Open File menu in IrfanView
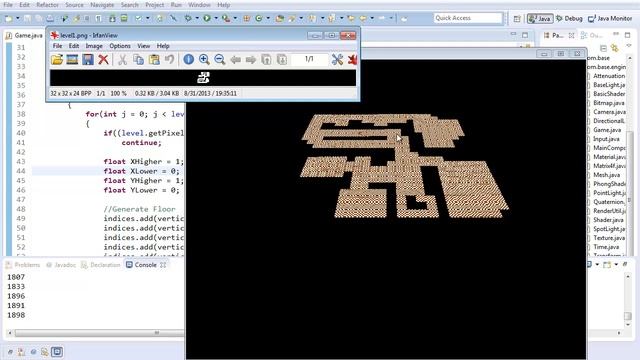This screenshot has height=360, width=640. pos(58,46)
